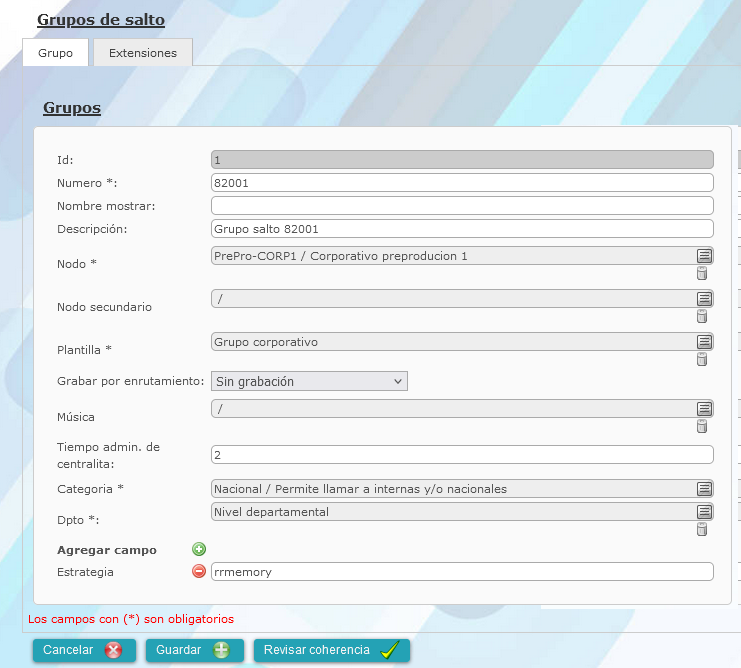Clear the Nodo field with trash icon
The image size is (741, 668).
pyautogui.click(x=702, y=273)
